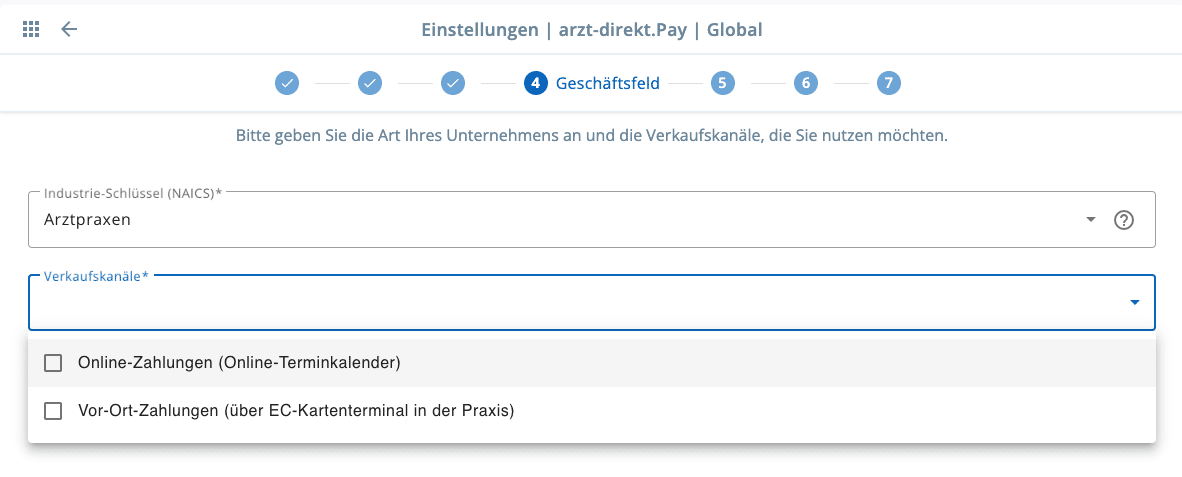
Task: Choose Online-Zahlungen (Online-Terminkalender) option
Action: tap(239, 363)
